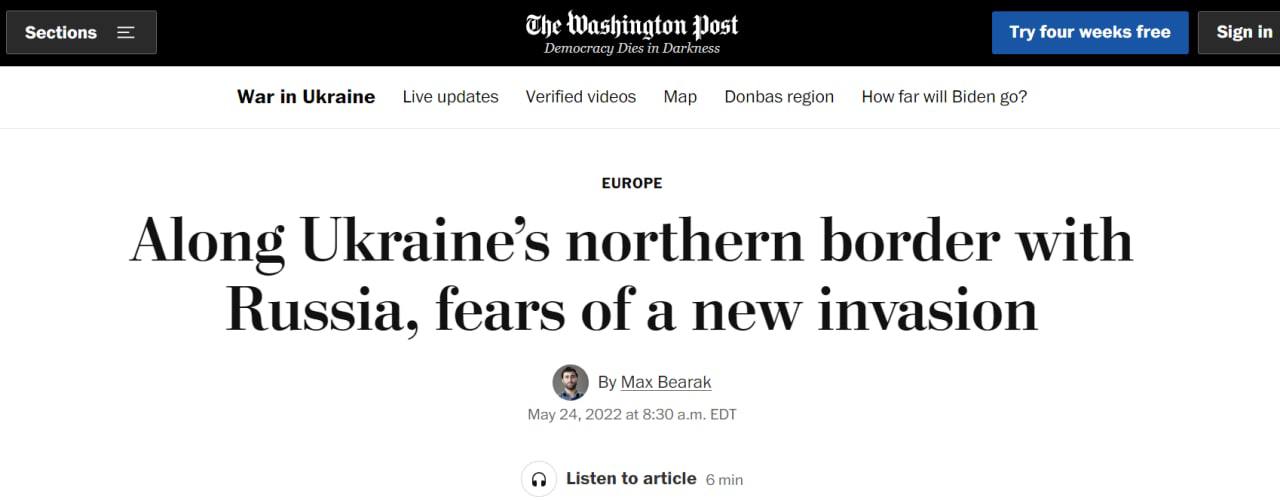Click the Sign in button
This screenshot has height=500, width=1280.
1243,32
